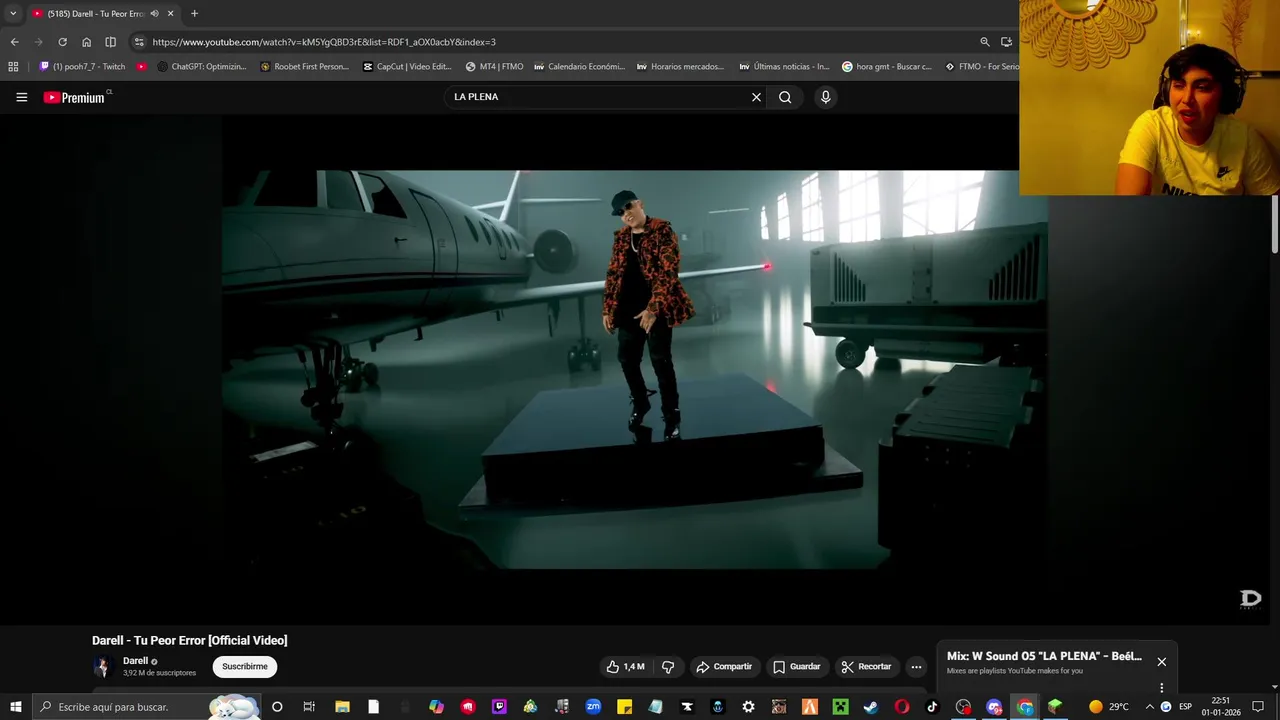Open Últimas noticias bookmark
This screenshot has width=1280, height=720.
[784, 67]
